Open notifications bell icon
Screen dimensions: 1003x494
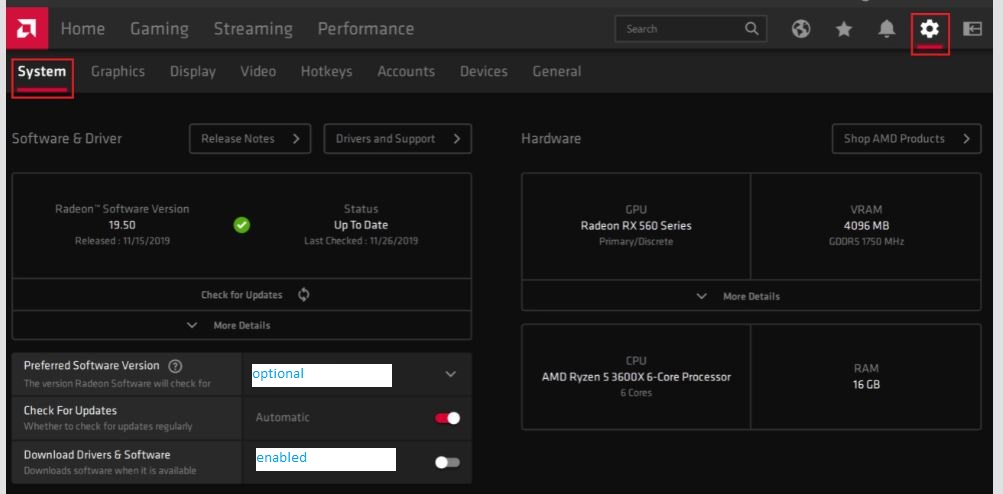point(886,29)
